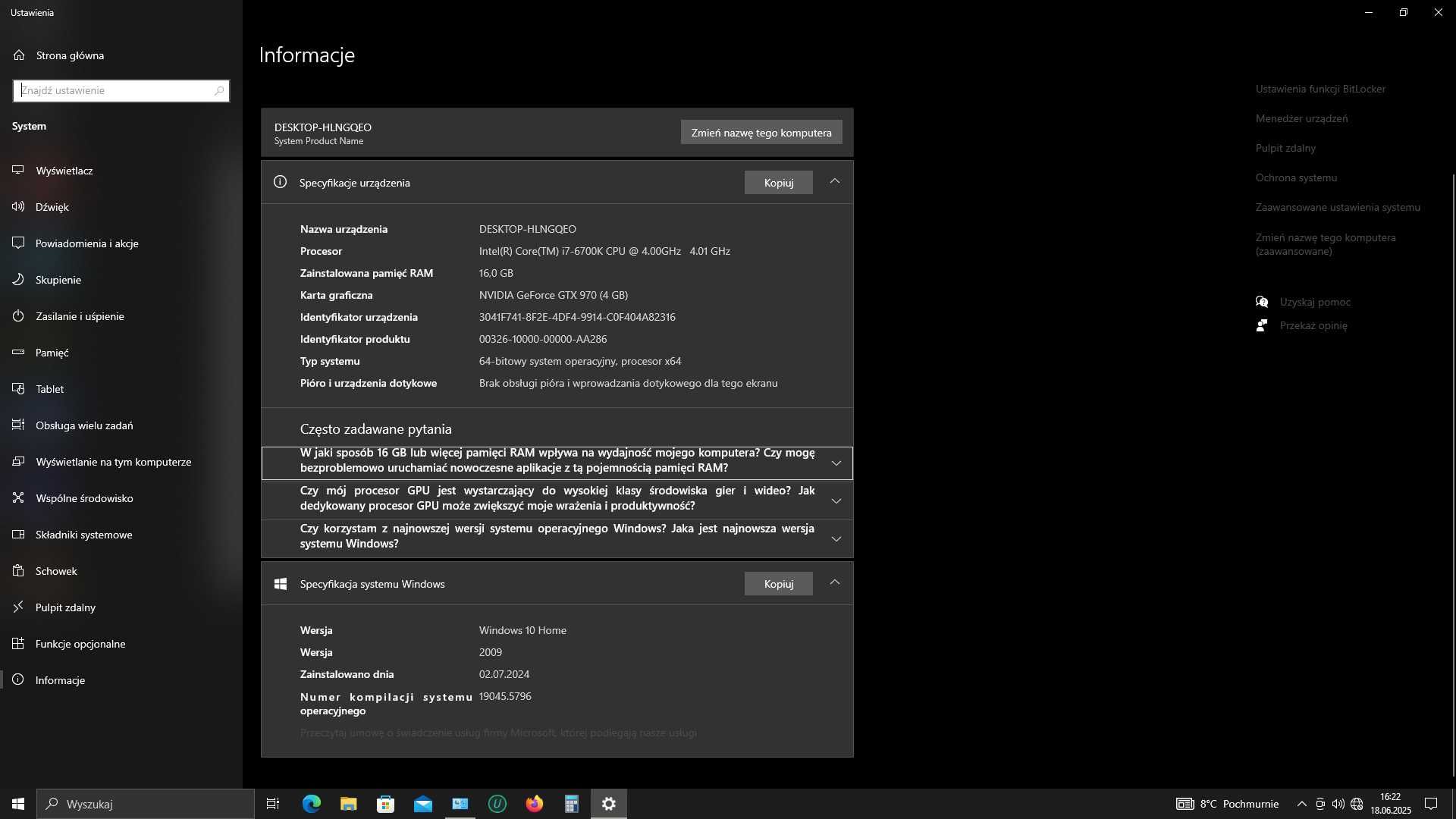Copy Windows specification with Kopiuj

pos(779,584)
